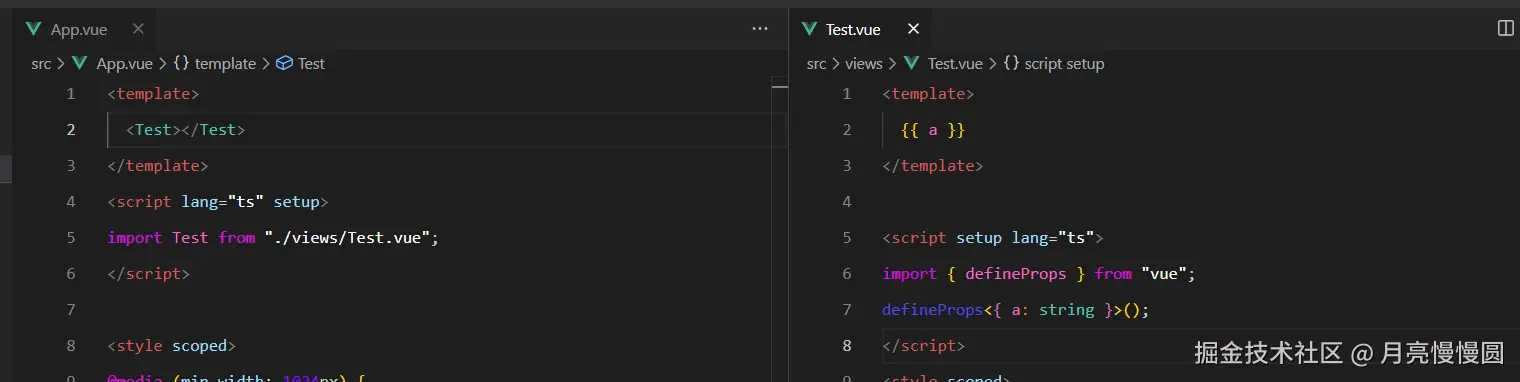Click Vue logo icon on App.vue tab
Screen dimensions: 1520x382
(x=34, y=29)
